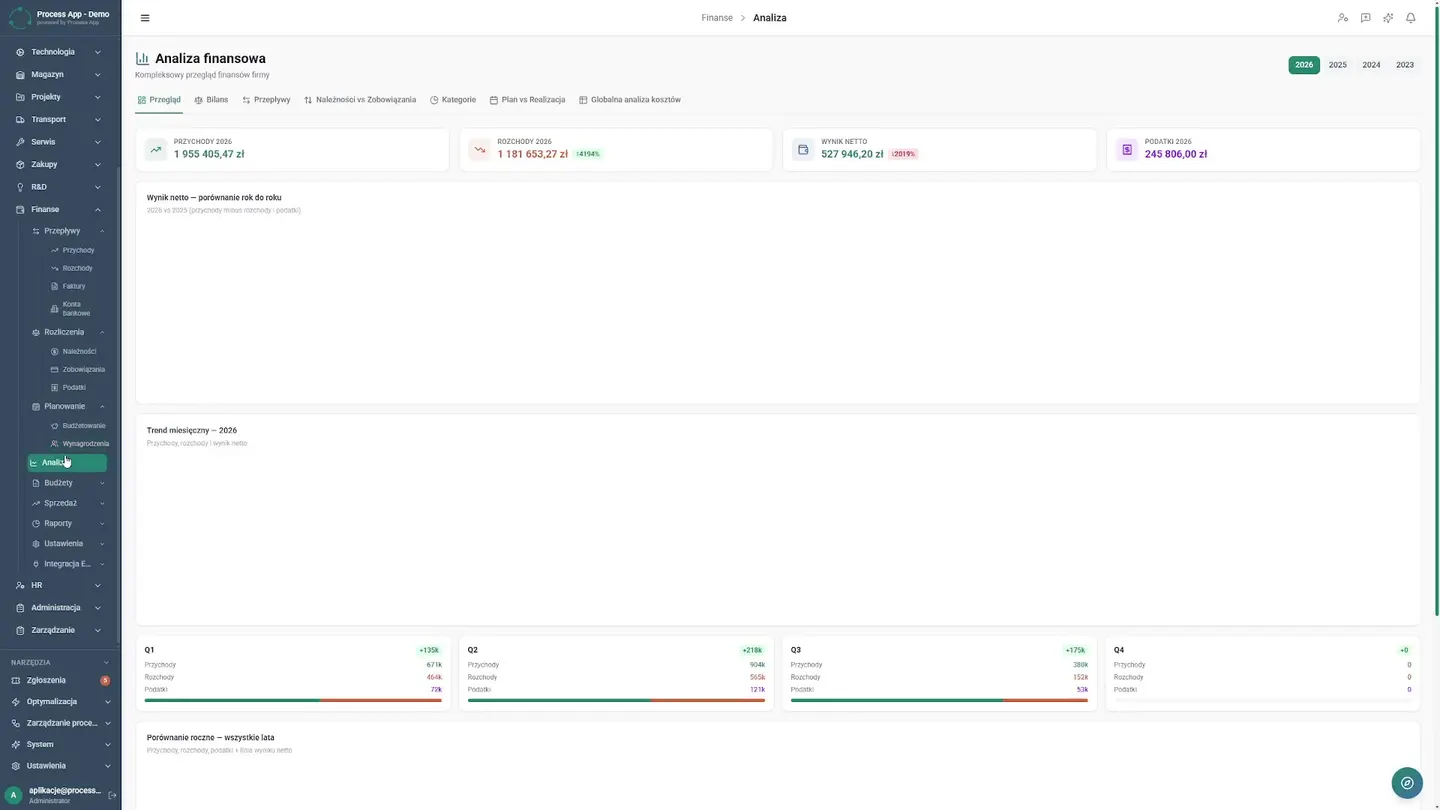
Task: Click the Q3 green-orange progress bar
Action: point(939,700)
